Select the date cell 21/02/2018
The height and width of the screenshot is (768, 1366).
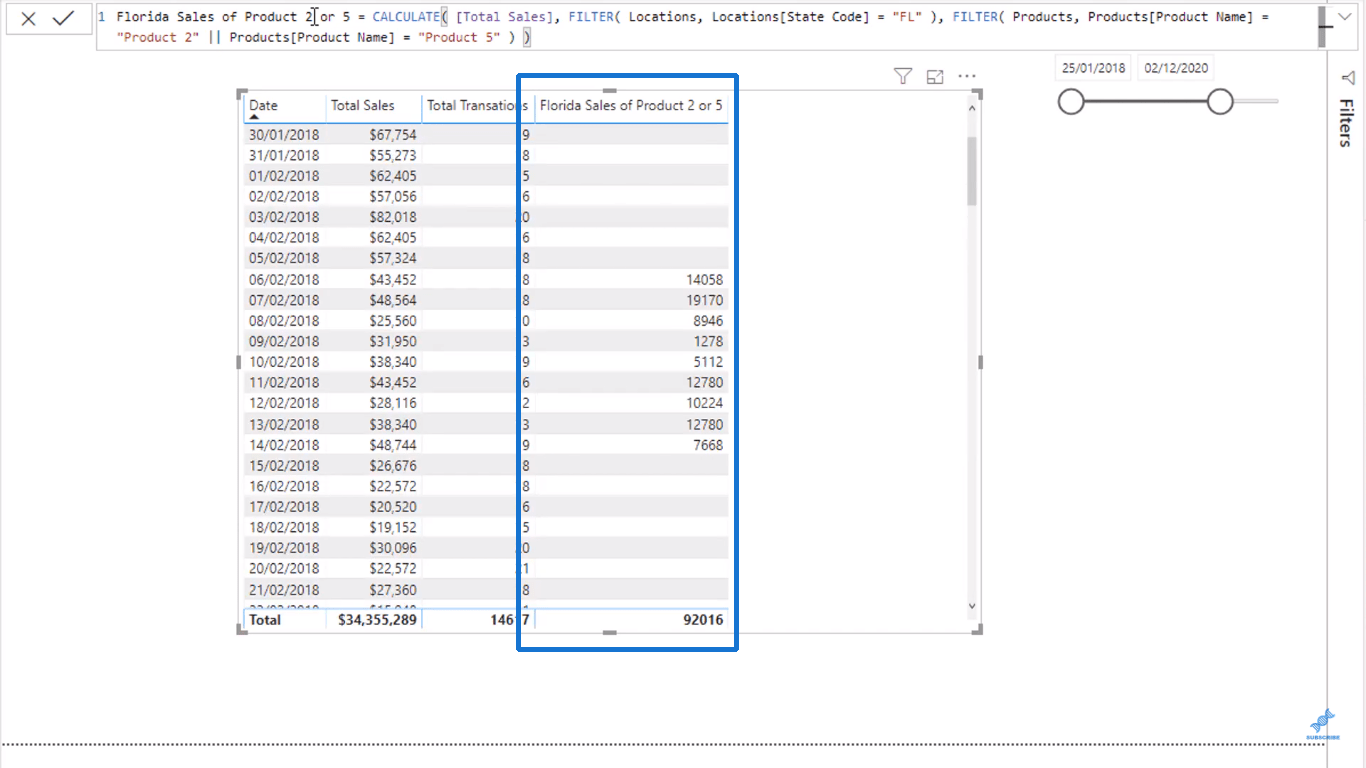[x=284, y=590]
